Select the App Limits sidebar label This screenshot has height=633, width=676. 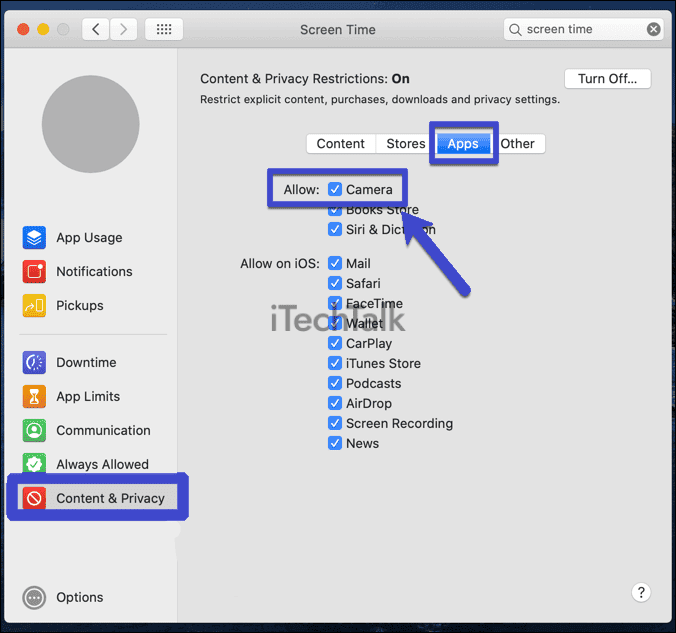(x=88, y=397)
